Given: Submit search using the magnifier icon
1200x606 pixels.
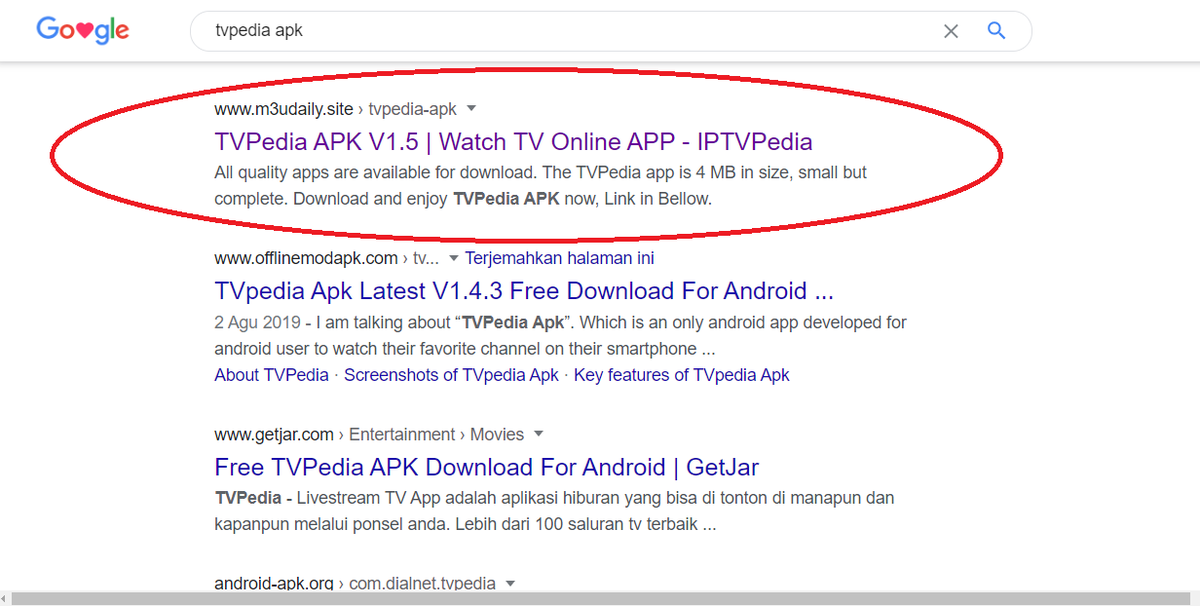Looking at the screenshot, I should tap(996, 30).
